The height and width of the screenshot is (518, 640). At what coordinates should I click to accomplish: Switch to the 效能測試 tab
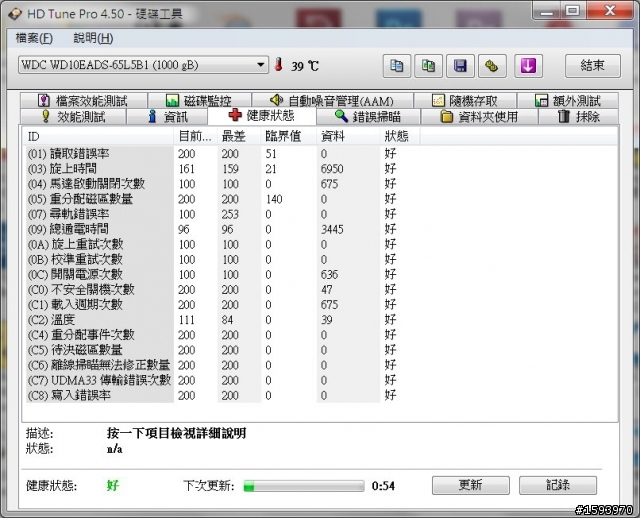[x=73, y=117]
